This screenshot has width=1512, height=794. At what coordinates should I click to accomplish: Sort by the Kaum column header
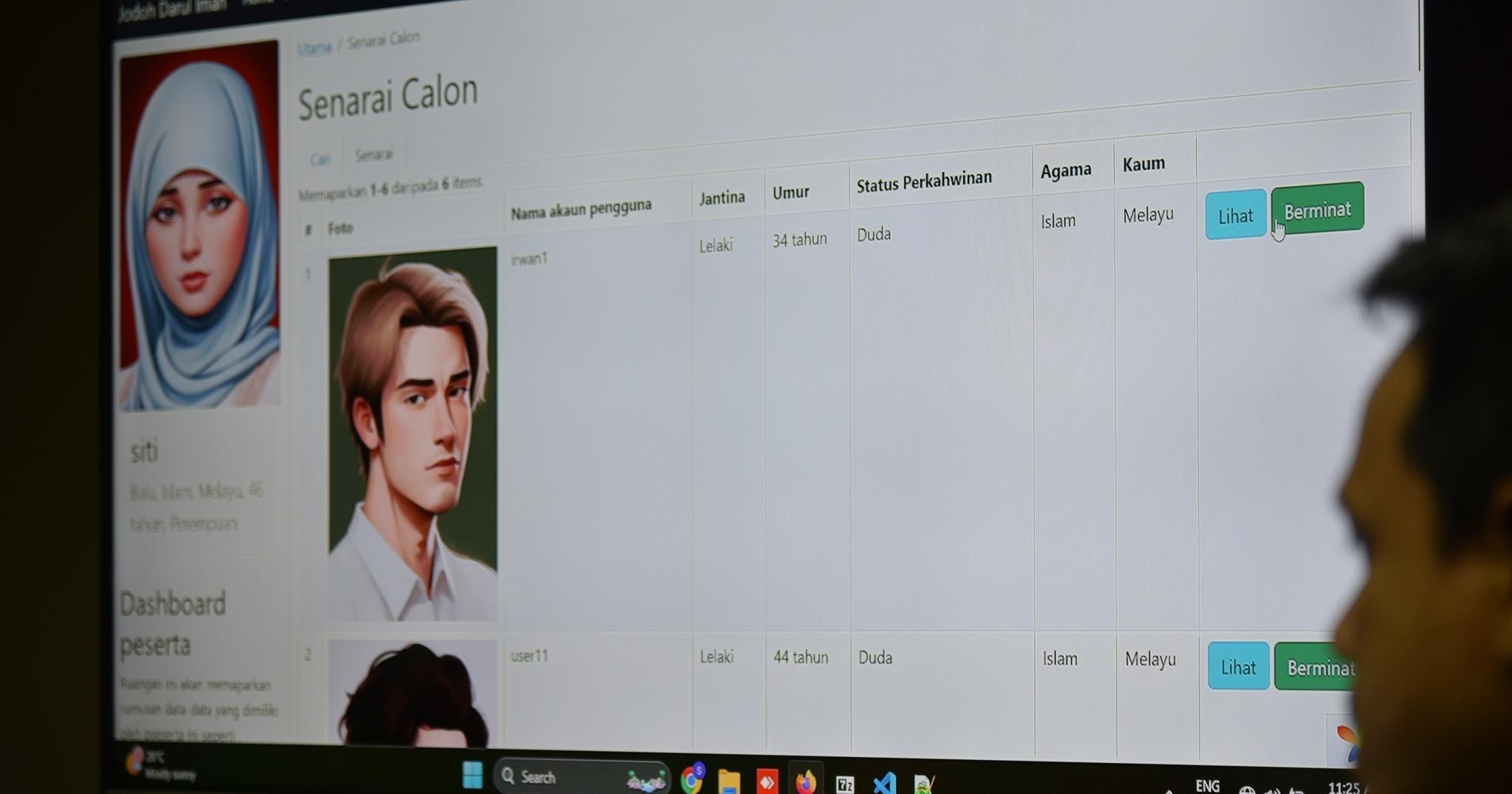pos(1143,163)
